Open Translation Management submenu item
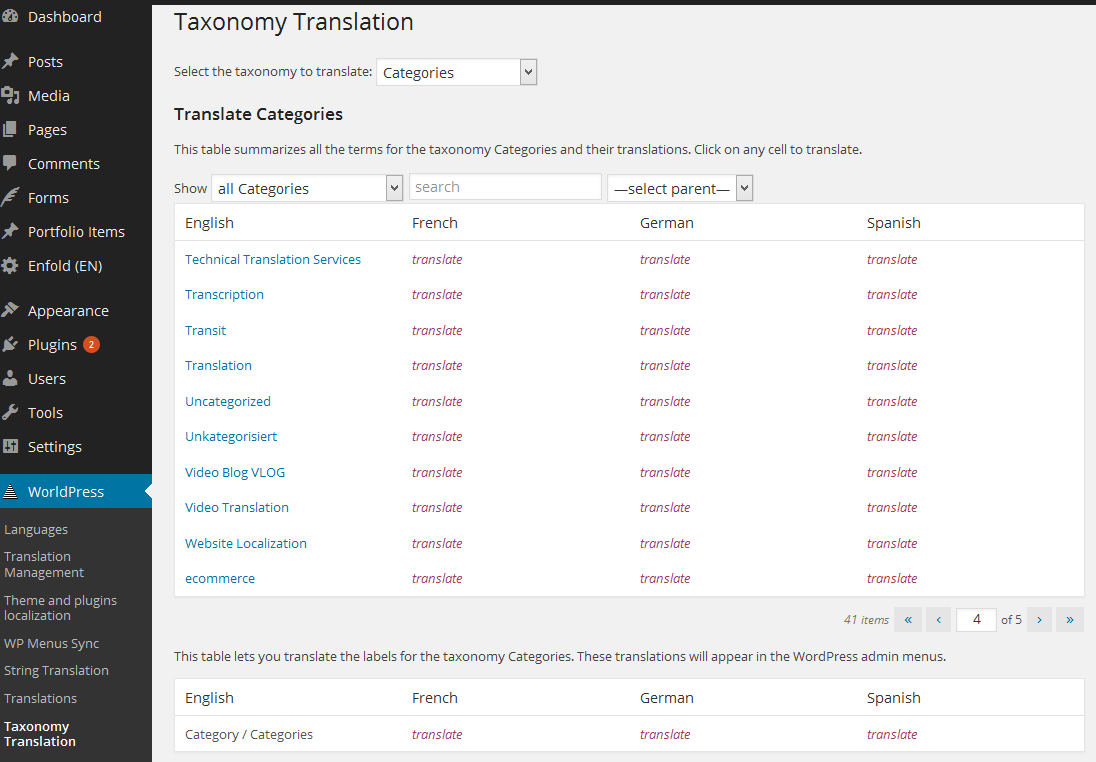 [x=43, y=564]
